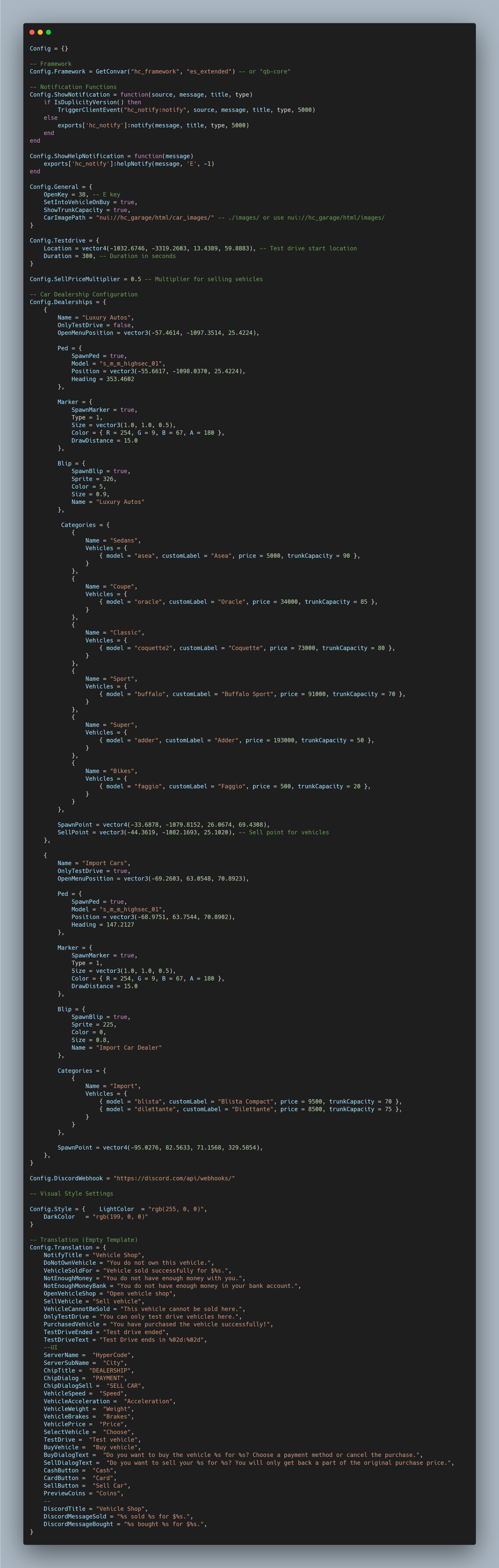Click the green maximize dot

click(x=49, y=32)
